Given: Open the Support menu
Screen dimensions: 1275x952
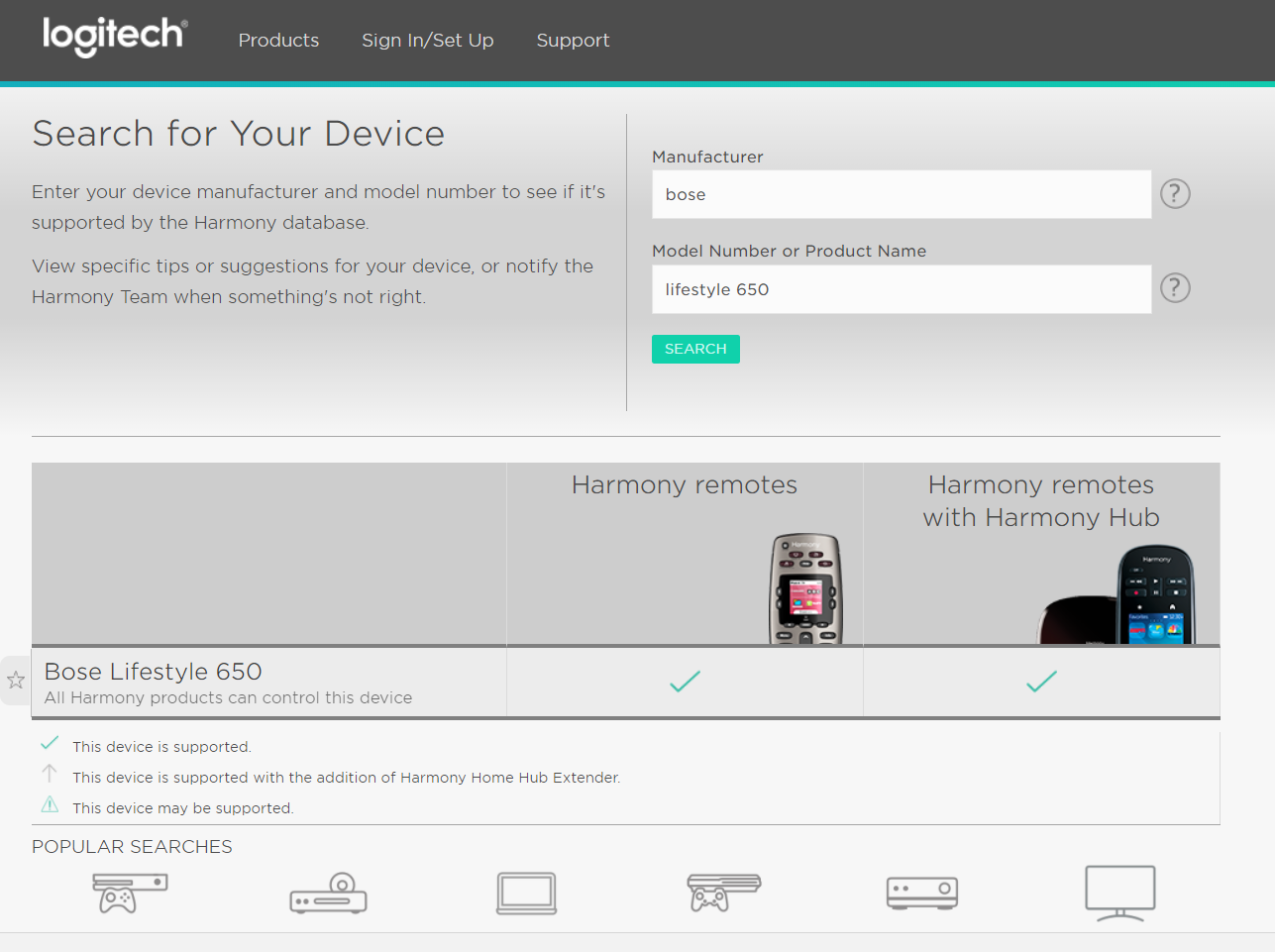Looking at the screenshot, I should coord(573,41).
